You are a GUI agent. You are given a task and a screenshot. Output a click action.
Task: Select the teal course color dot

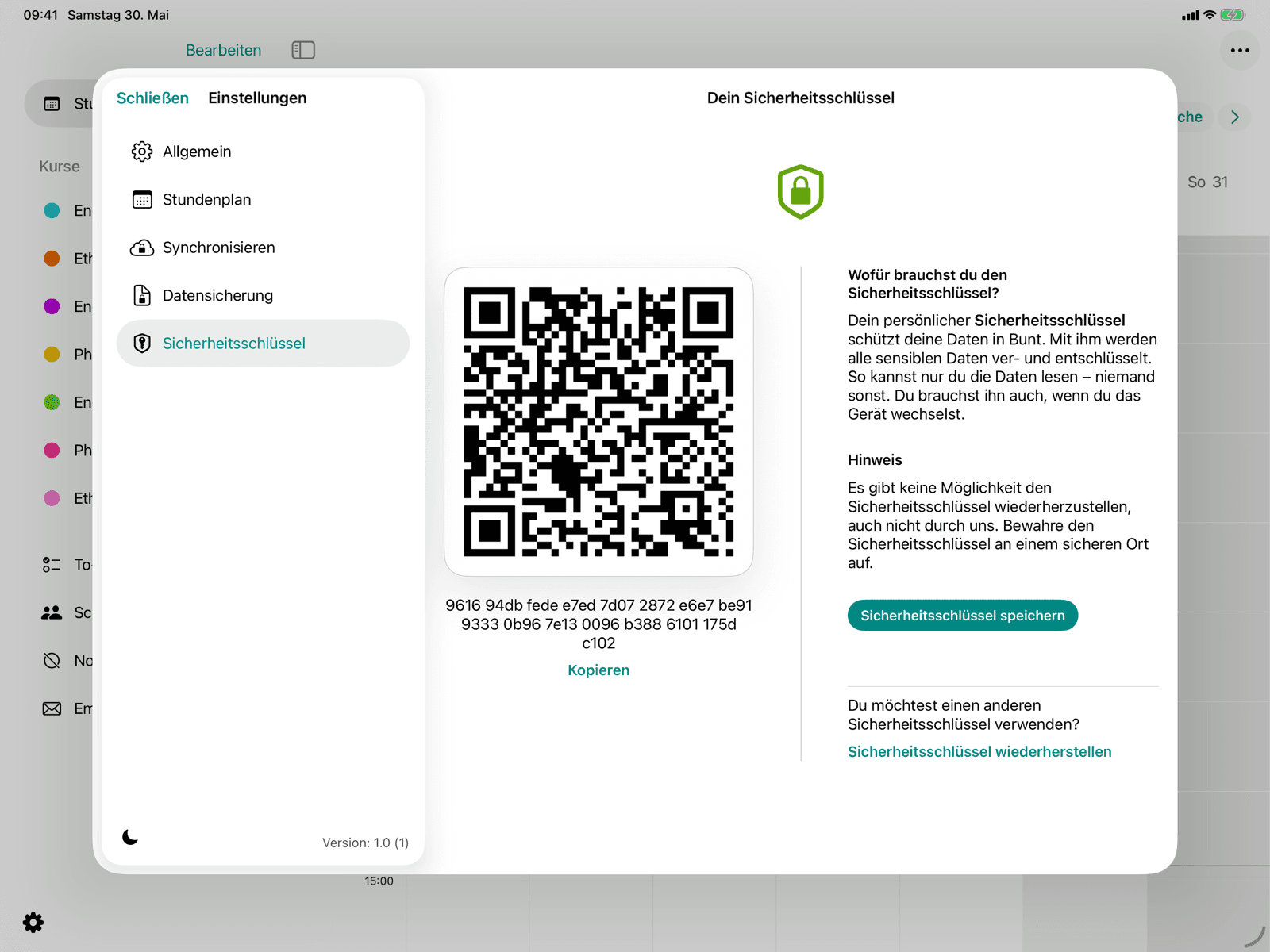click(x=52, y=210)
